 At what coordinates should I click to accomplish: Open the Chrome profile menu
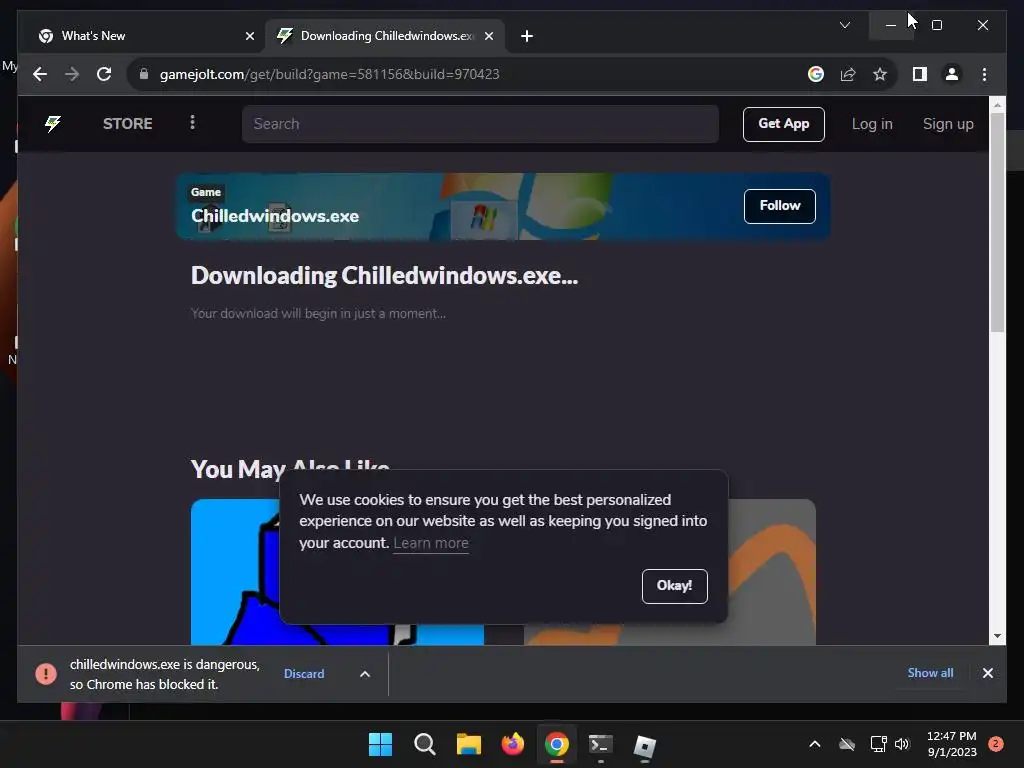click(952, 74)
